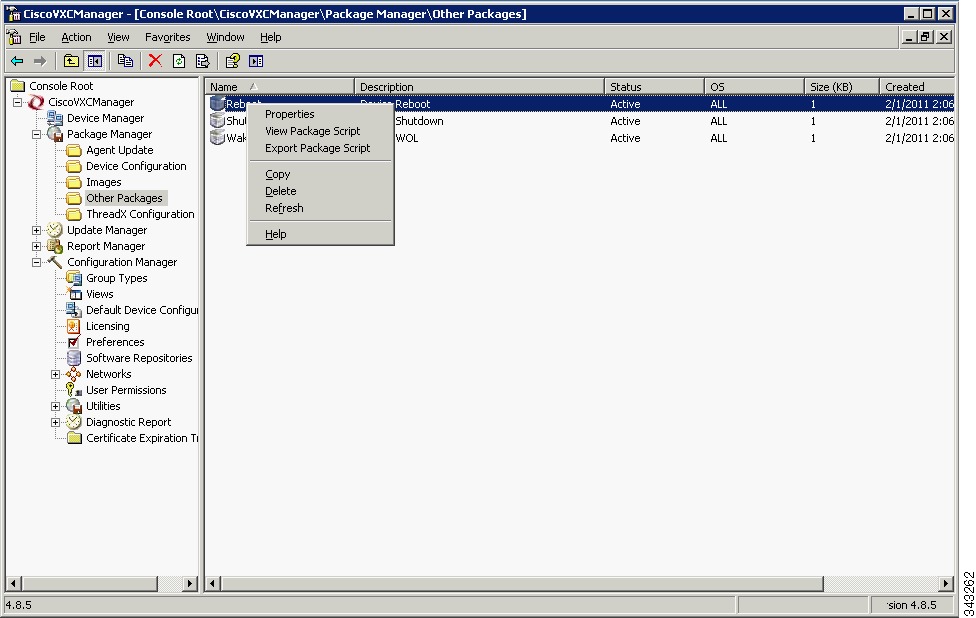
Task: Click the Default Device Configuration icon
Action: coord(74,310)
